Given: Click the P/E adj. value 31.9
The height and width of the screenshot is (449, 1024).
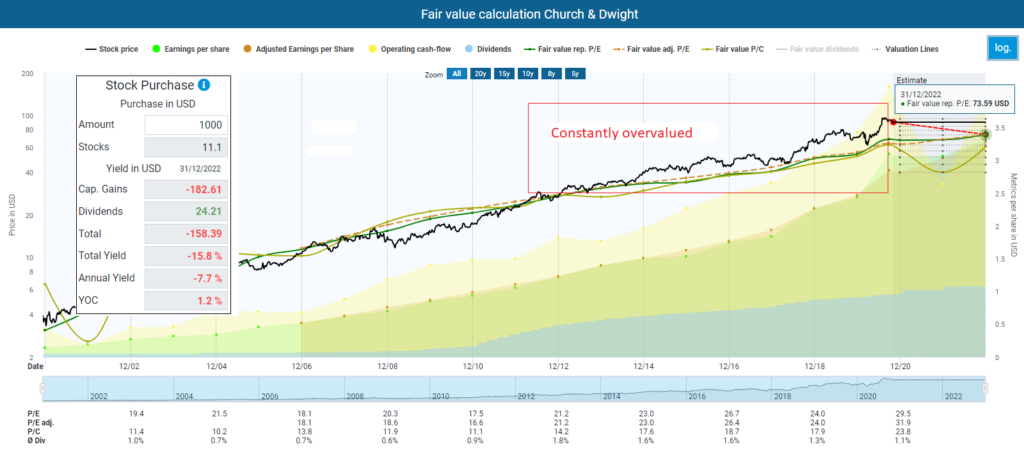Looking at the screenshot, I should [x=901, y=422].
